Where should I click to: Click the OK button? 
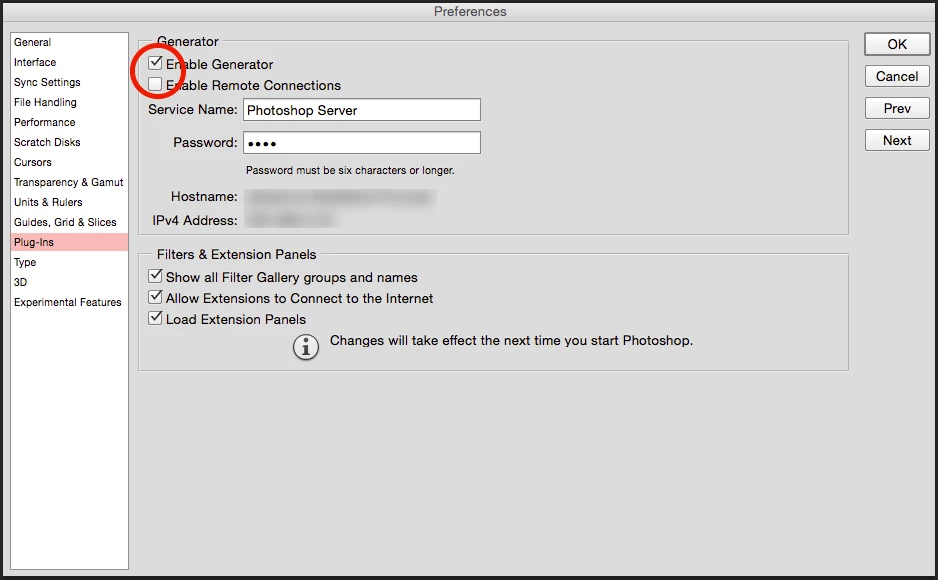pos(897,44)
